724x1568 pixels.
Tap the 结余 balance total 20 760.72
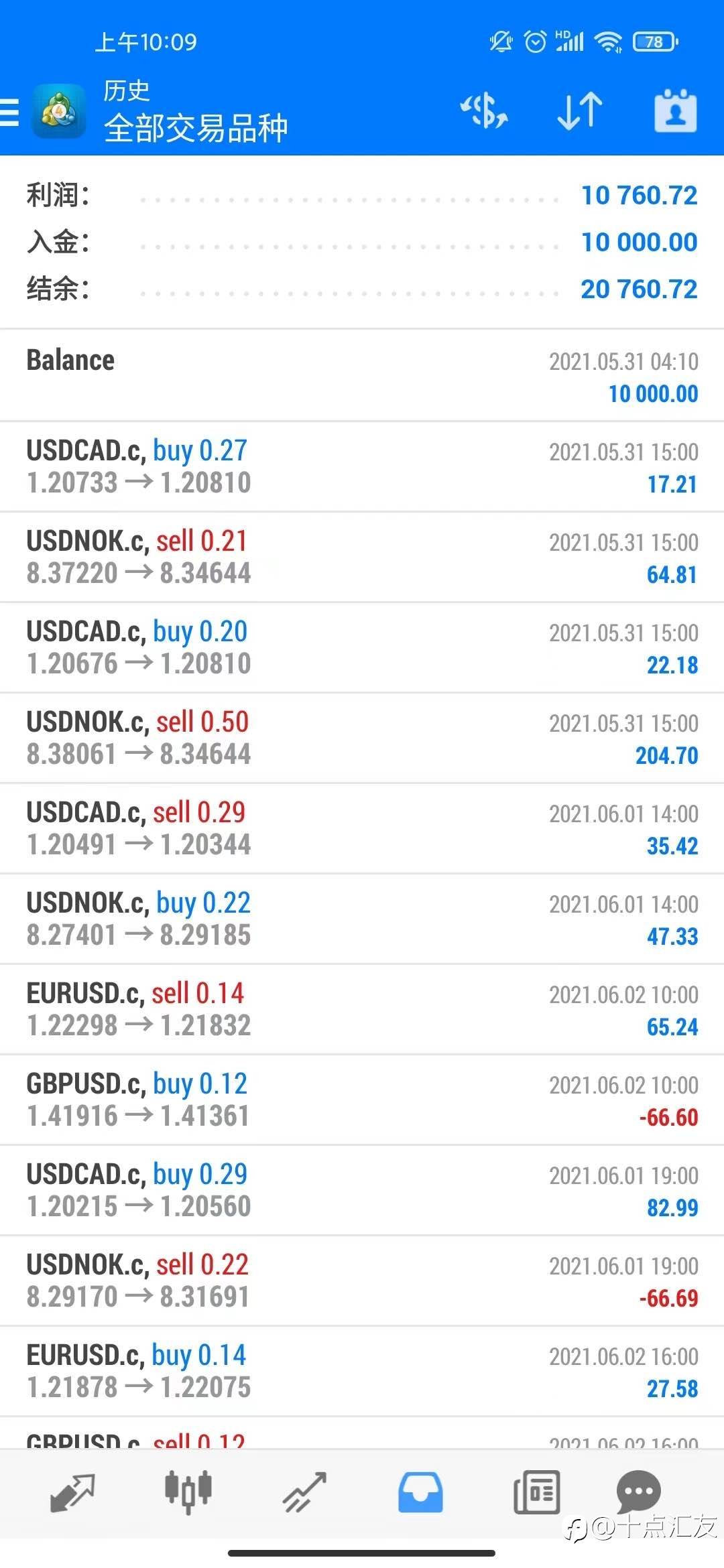click(x=639, y=289)
